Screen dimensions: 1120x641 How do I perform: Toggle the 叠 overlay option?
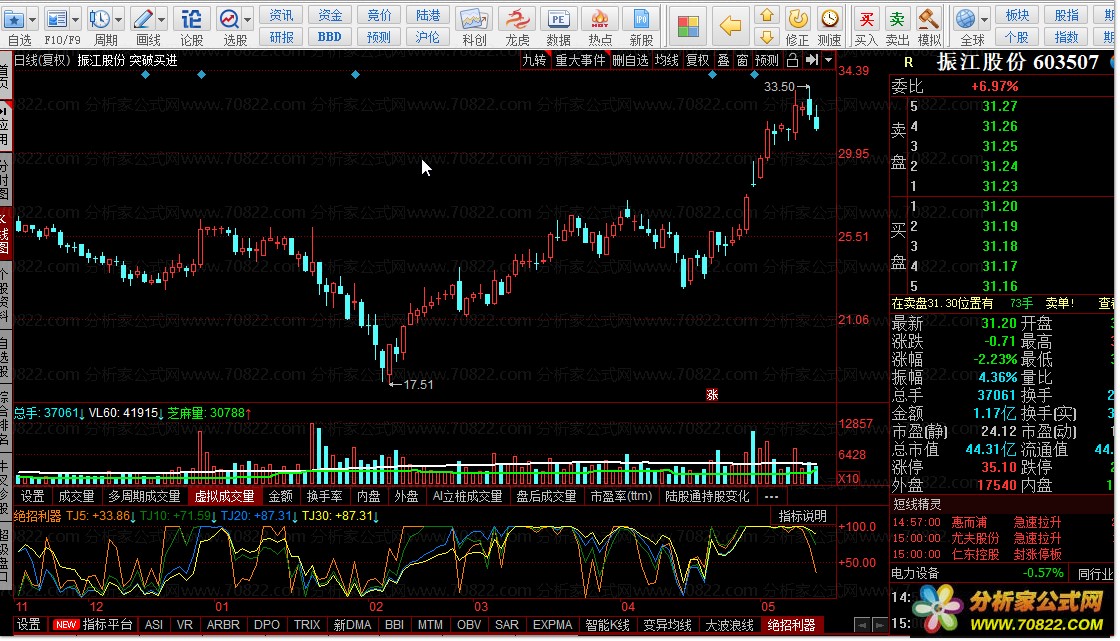click(x=723, y=61)
